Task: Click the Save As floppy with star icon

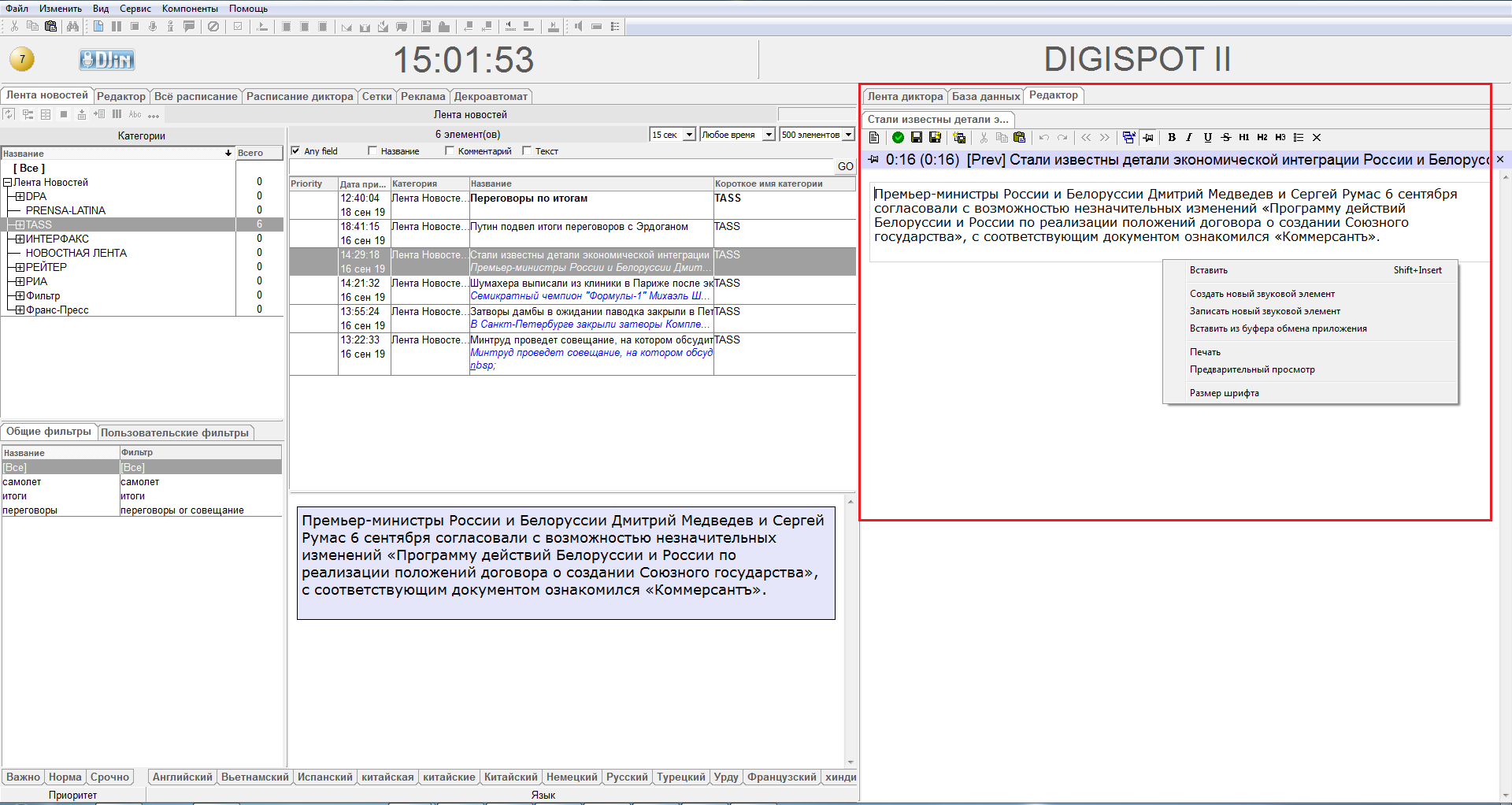Action: pos(935,137)
